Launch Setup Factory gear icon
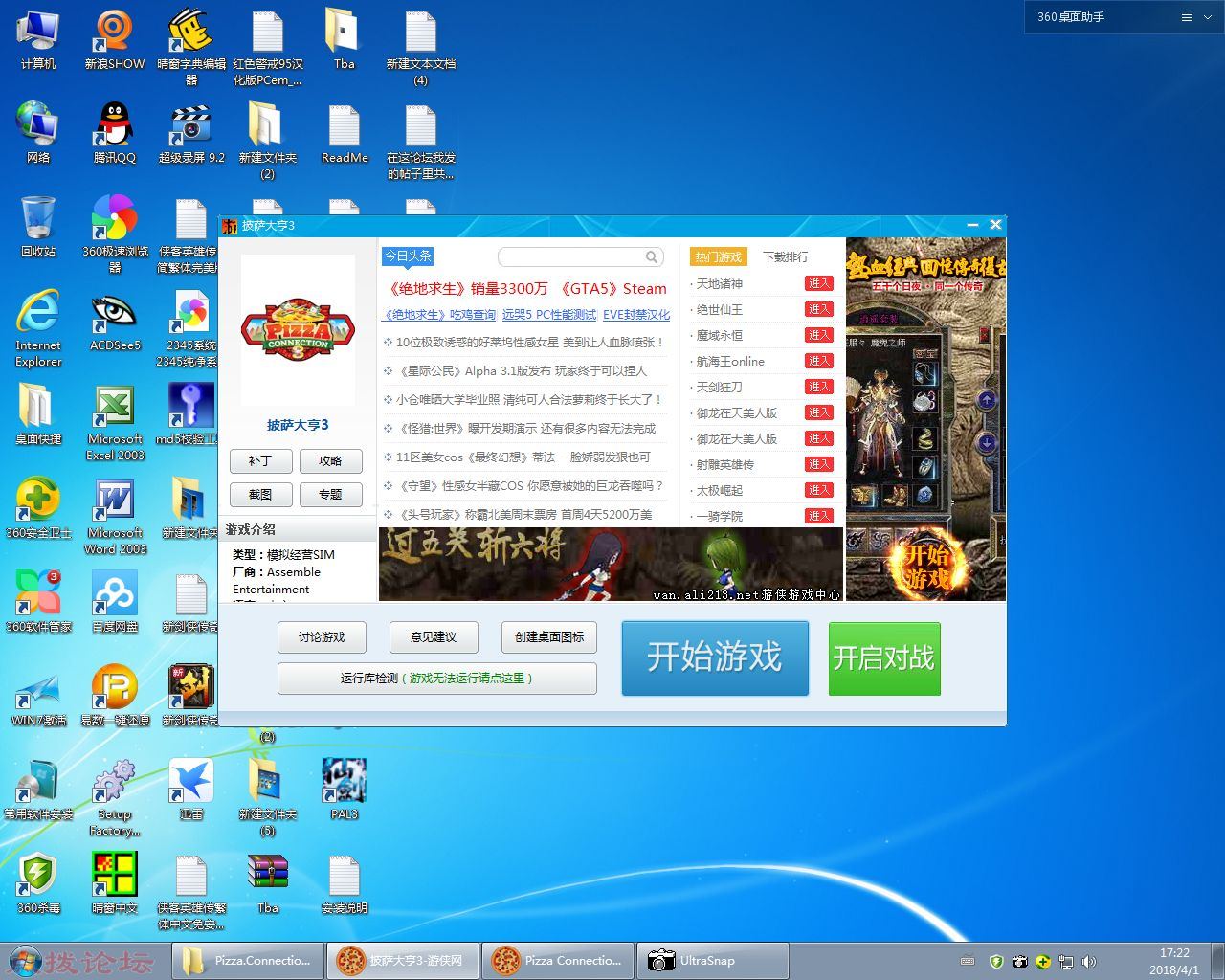 [114, 797]
